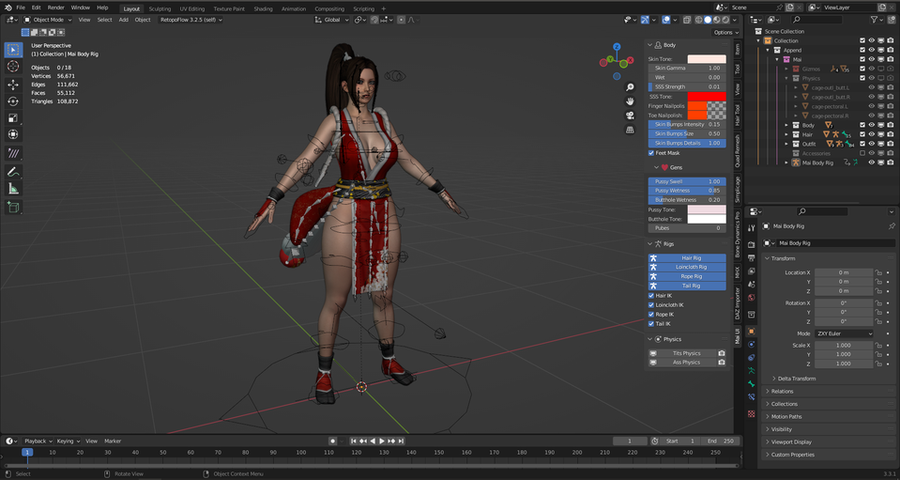The width and height of the screenshot is (900, 480).
Task: Open the Bone Dynamics Pro sidebar tab
Action: [x=738, y=235]
